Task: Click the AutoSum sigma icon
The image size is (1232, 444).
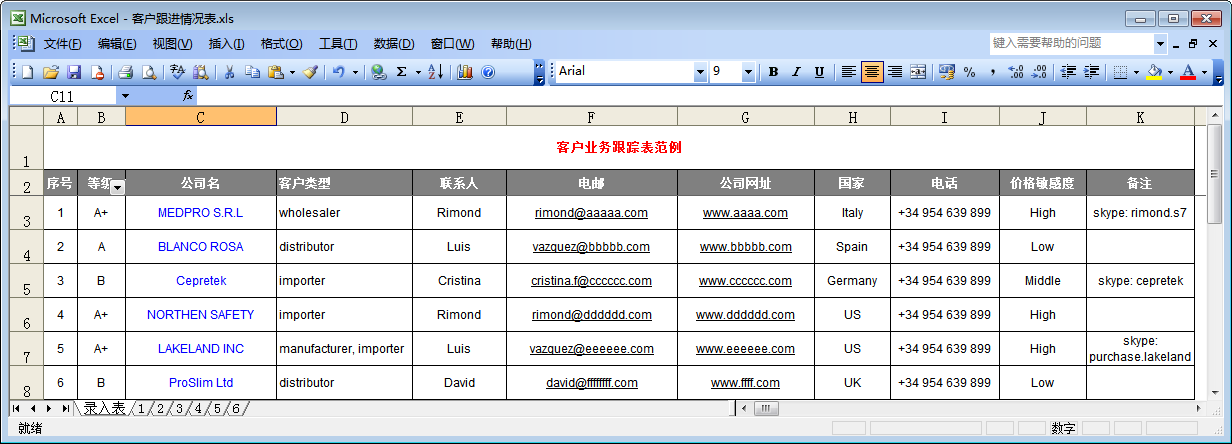Action: pos(402,72)
